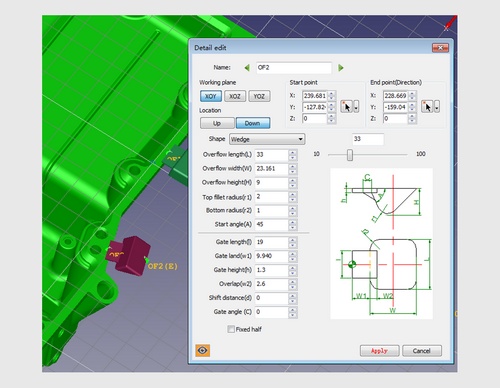Image resolution: width=500 pixels, height=388 pixels.
Task: Click the Top fillet radius spinner arrows
Action: click(x=293, y=197)
